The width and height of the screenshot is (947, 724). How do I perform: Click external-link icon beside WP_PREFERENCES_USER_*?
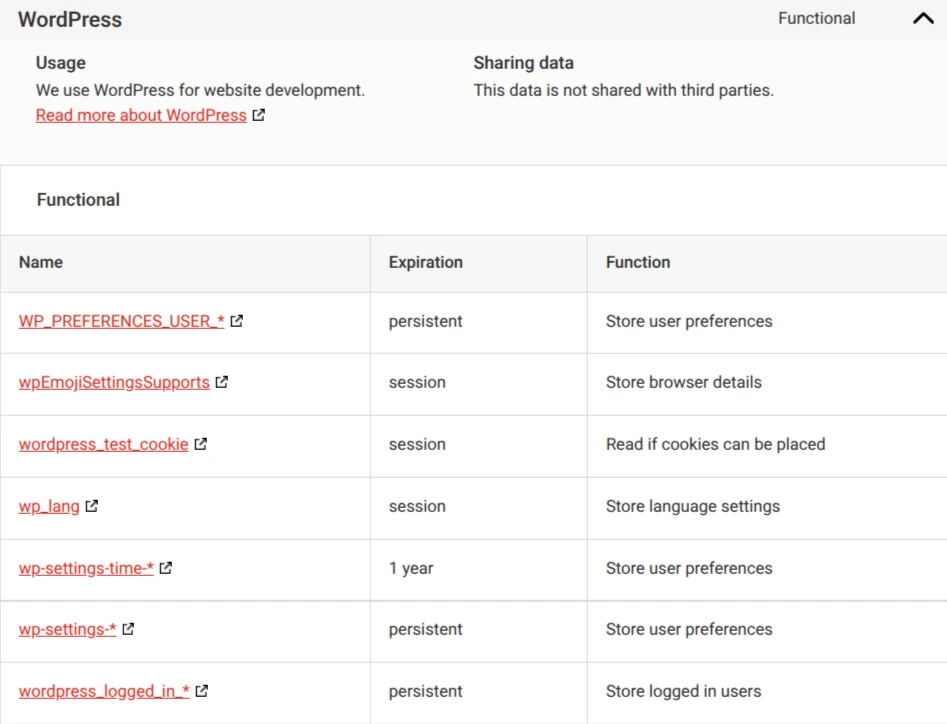(237, 321)
